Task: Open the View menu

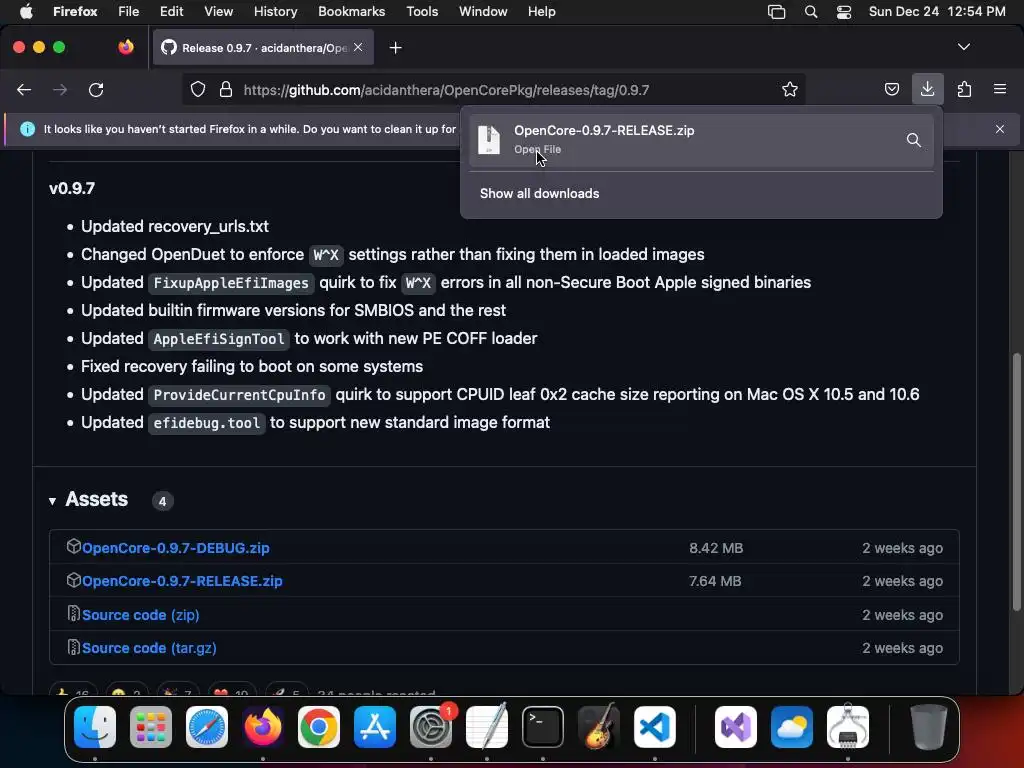Action: (x=218, y=11)
